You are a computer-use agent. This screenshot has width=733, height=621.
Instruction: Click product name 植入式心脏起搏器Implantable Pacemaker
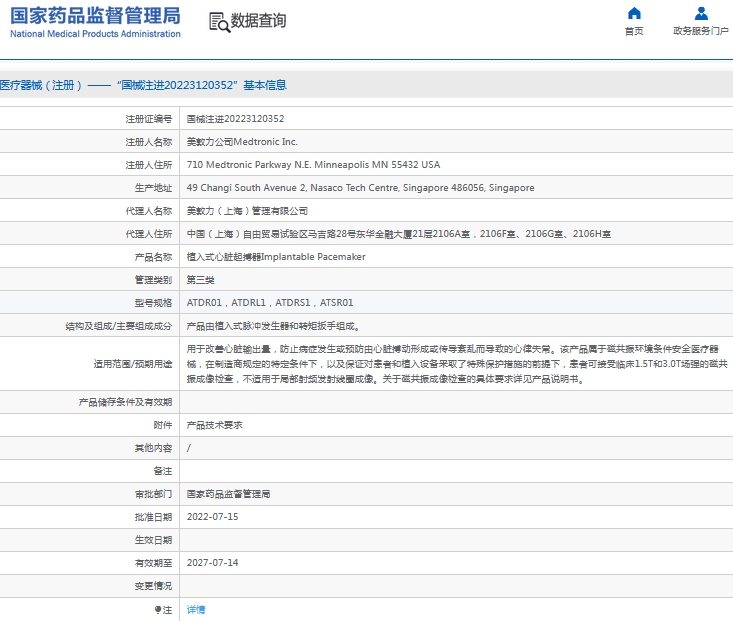(276, 257)
